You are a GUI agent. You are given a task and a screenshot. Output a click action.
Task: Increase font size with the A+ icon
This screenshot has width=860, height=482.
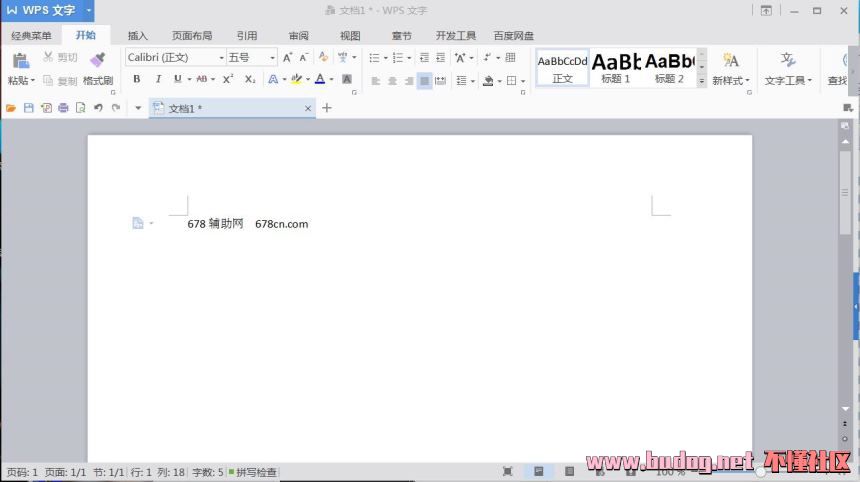pyautogui.click(x=288, y=58)
